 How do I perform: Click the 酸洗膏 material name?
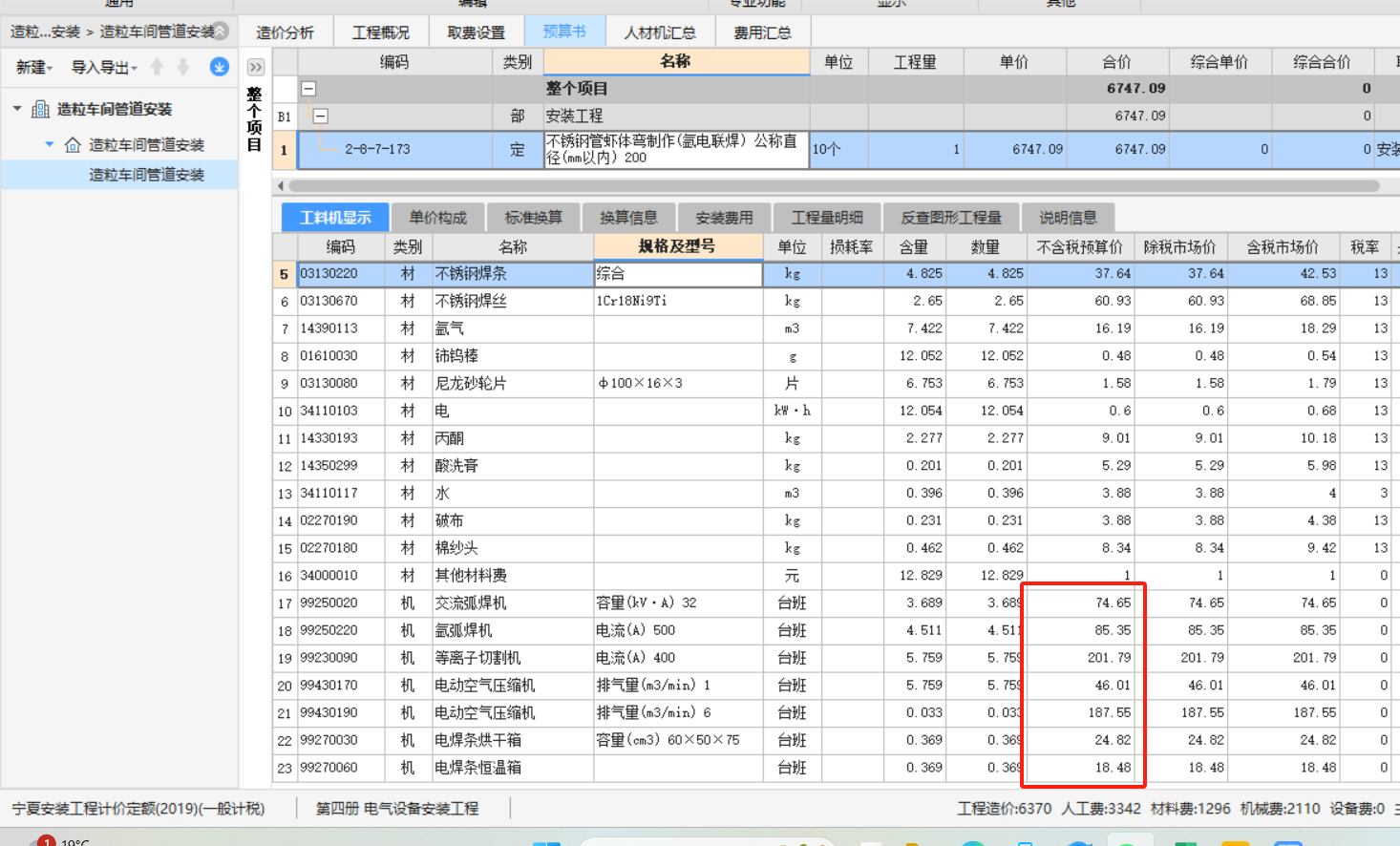(x=456, y=466)
